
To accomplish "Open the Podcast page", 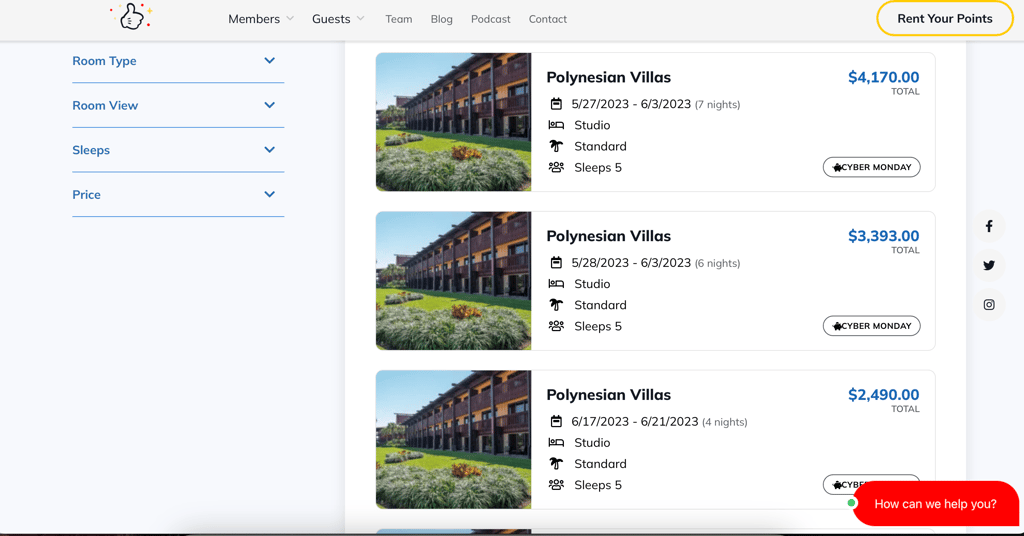I will 490,19.
